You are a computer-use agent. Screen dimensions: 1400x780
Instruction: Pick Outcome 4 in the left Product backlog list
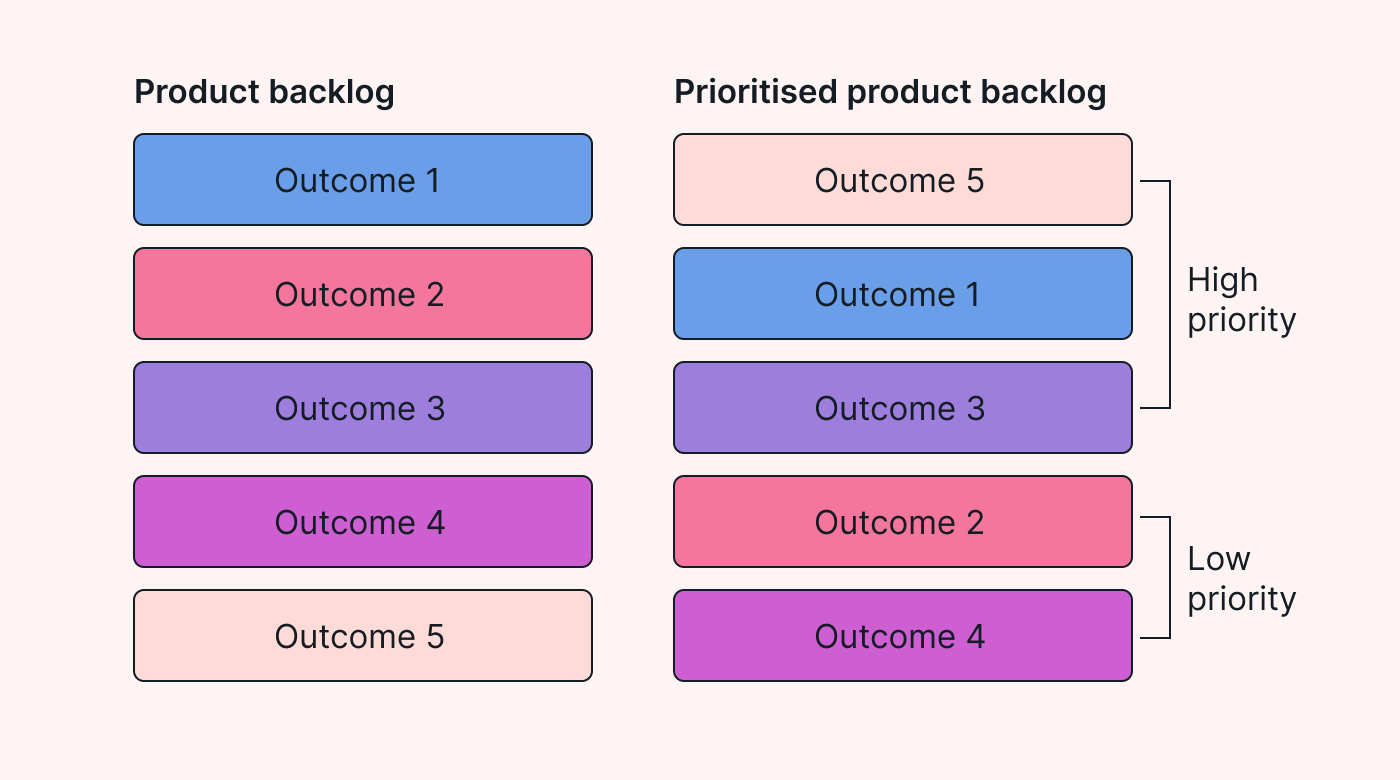point(362,522)
